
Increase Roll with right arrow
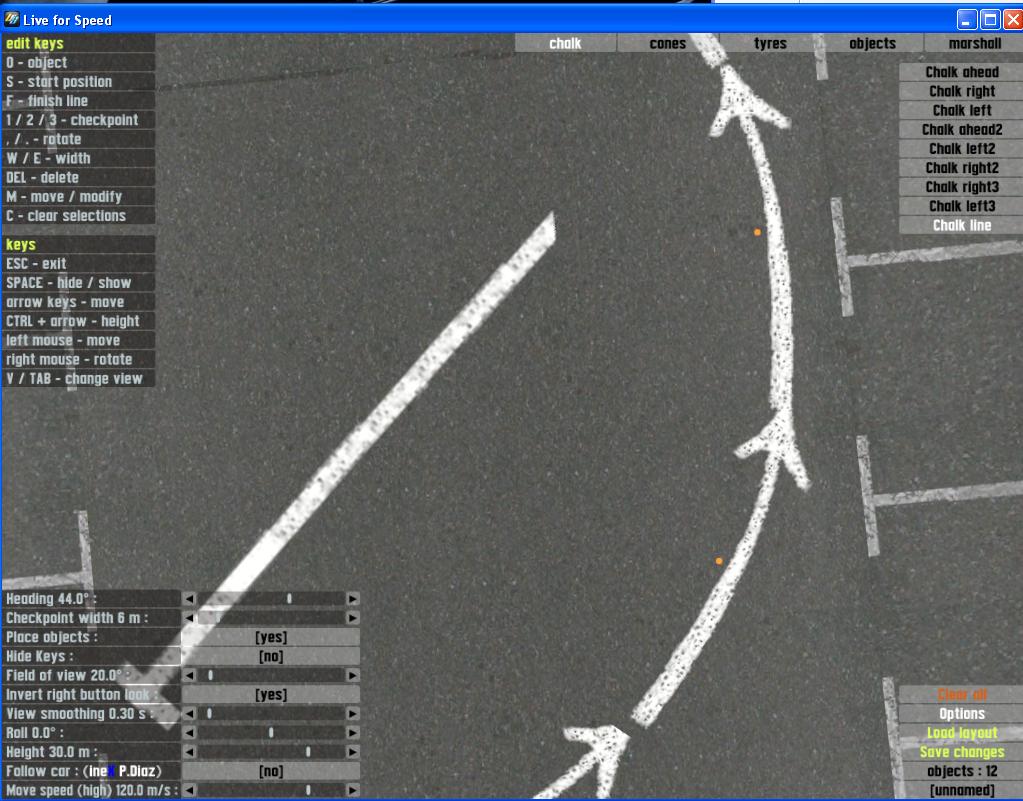[x=353, y=733]
